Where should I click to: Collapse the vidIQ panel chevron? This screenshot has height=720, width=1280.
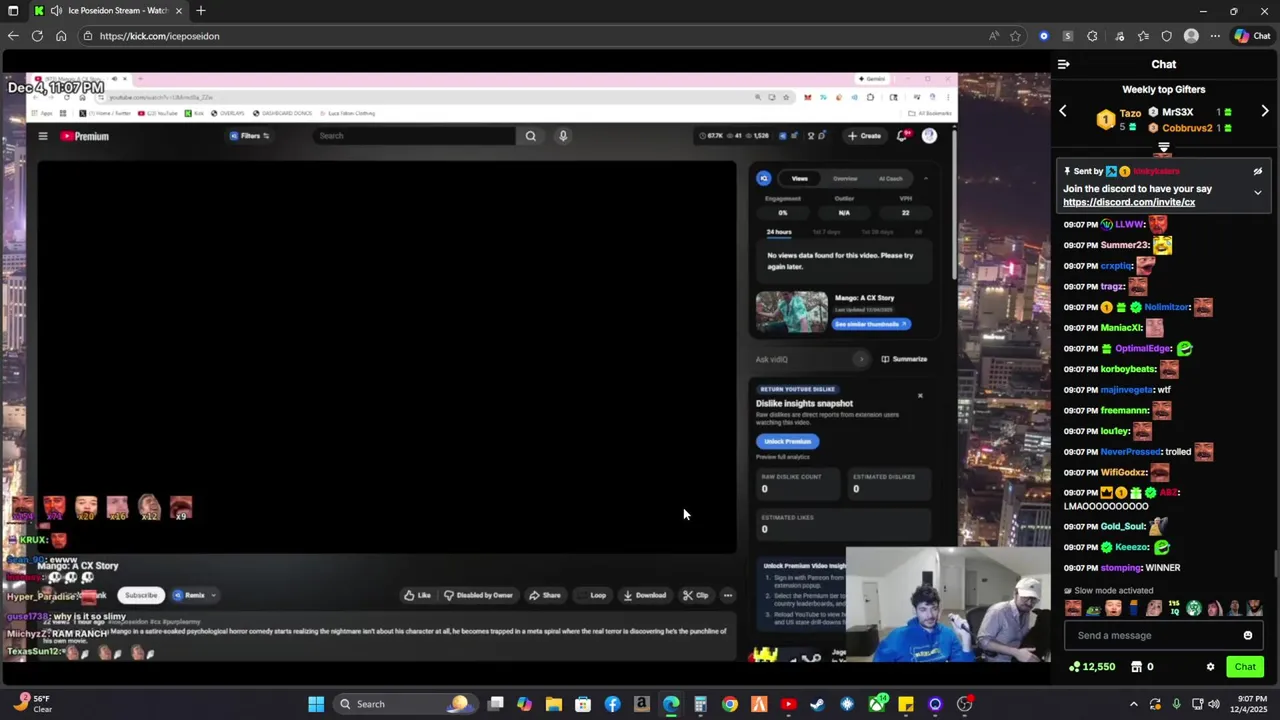(x=925, y=178)
